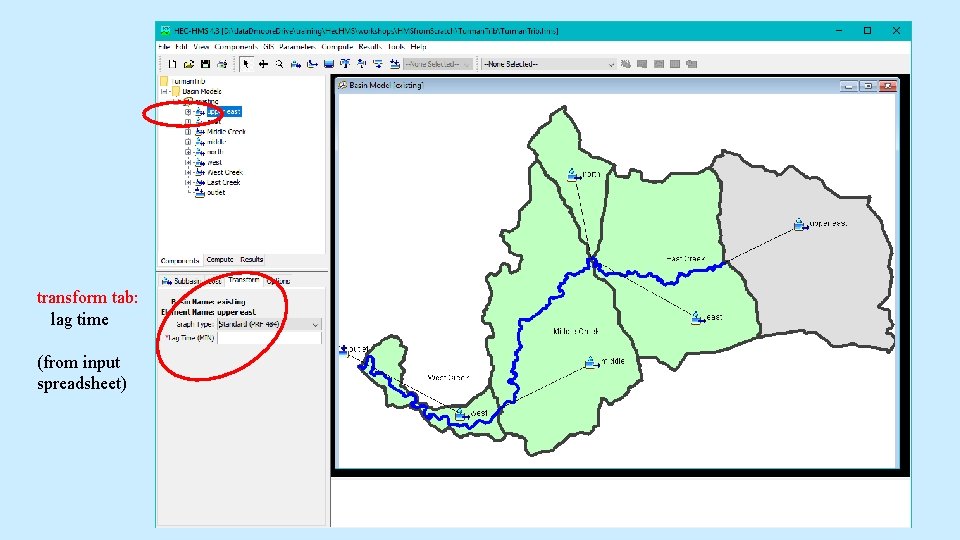Click the west subbasin icon on map

click(461, 414)
